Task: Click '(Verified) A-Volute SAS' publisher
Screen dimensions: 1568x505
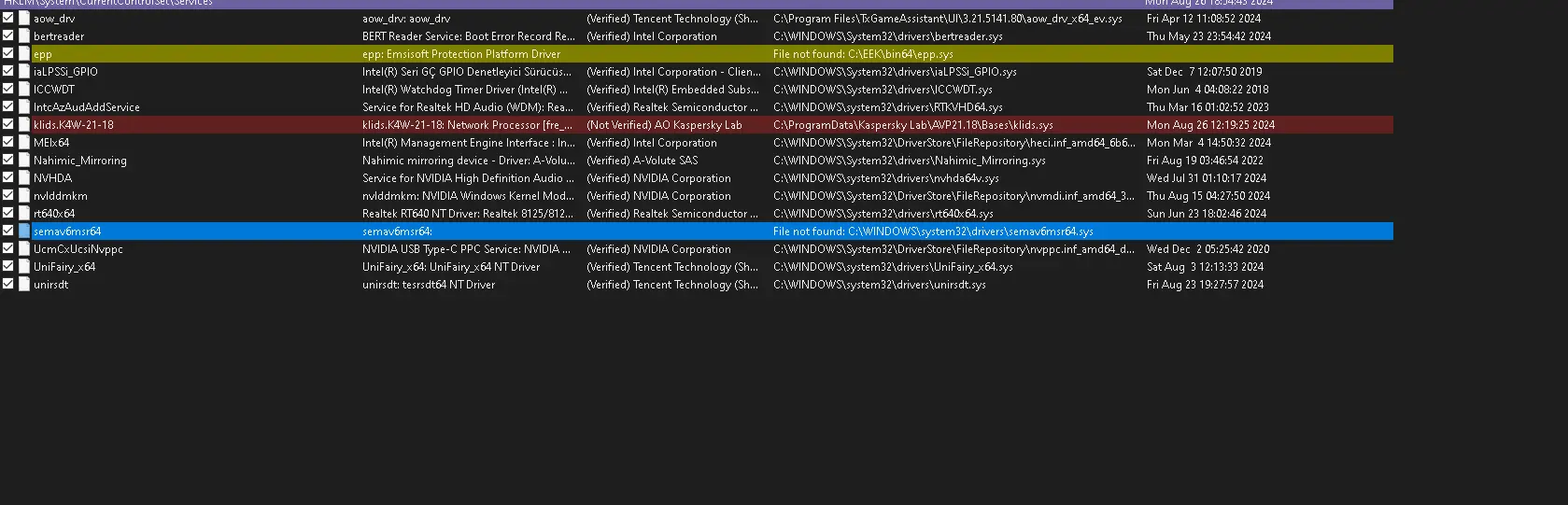Action: (642, 161)
